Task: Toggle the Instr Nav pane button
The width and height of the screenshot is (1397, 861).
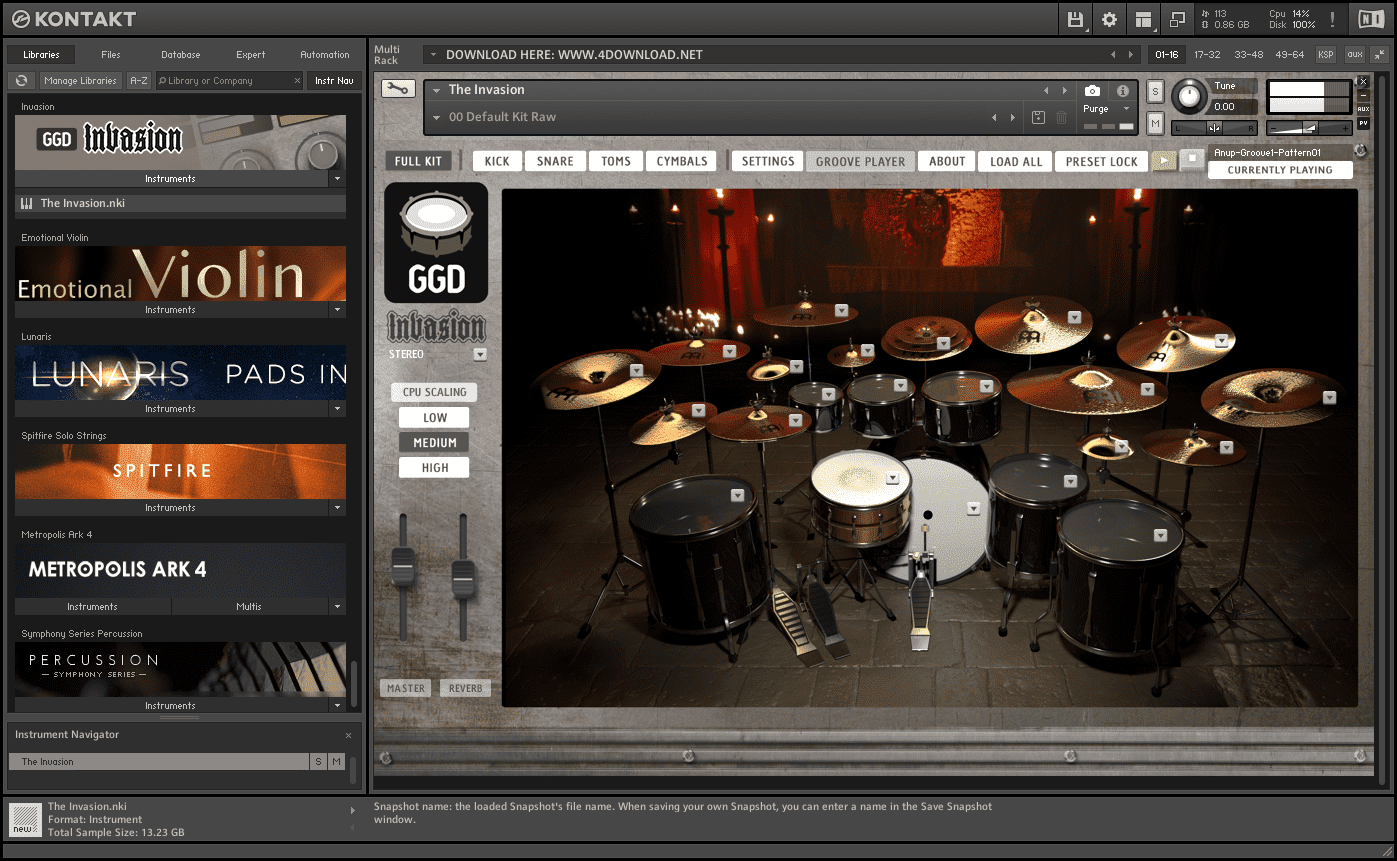Action: pos(334,80)
